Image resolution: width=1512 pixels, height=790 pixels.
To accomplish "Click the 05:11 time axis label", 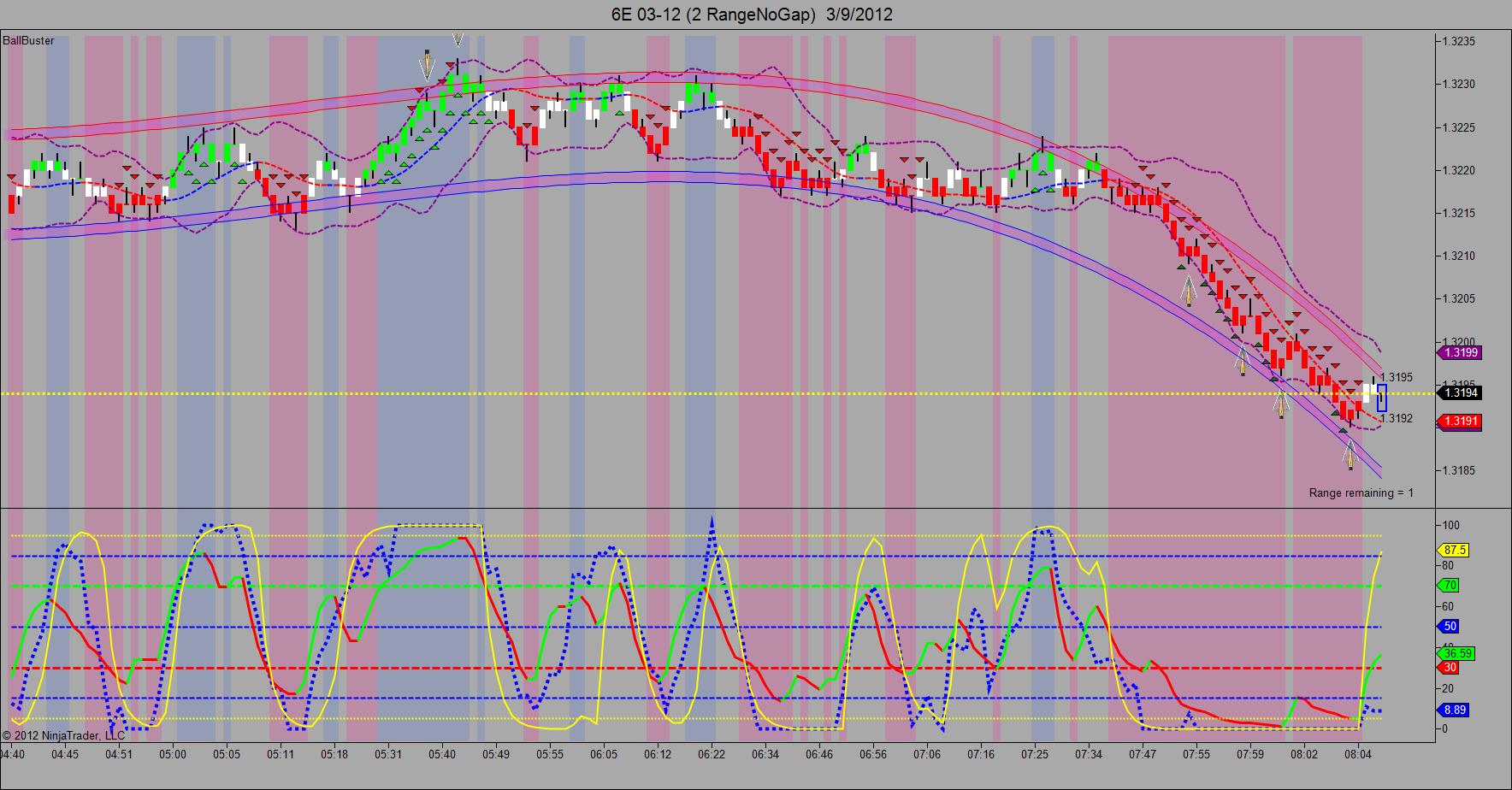I will (280, 754).
